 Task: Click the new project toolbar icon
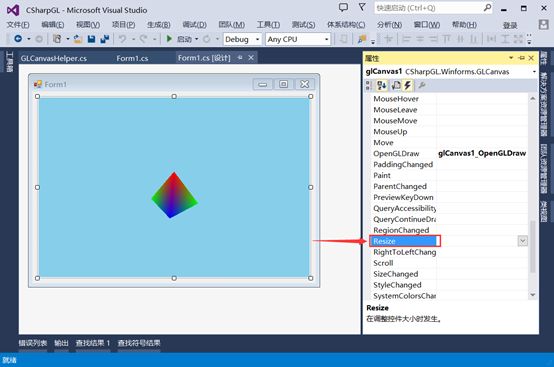point(57,39)
